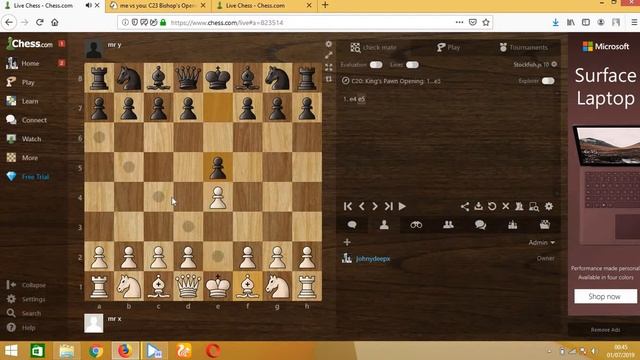This screenshot has height=360, width=640.
Task: Click the flip board icon
Action: [x=329, y=79]
